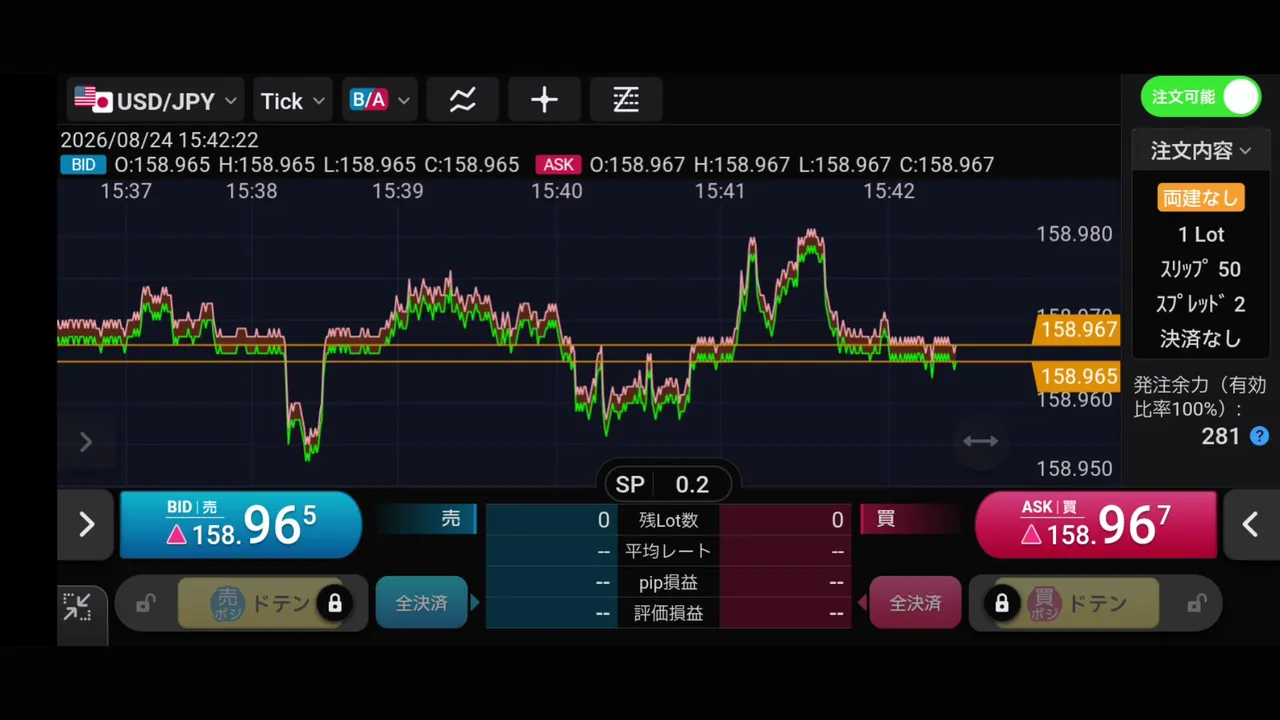Screen dimensions: 1280x720
Task: Click the 158.967 ASK price label
Action: (x=1076, y=329)
